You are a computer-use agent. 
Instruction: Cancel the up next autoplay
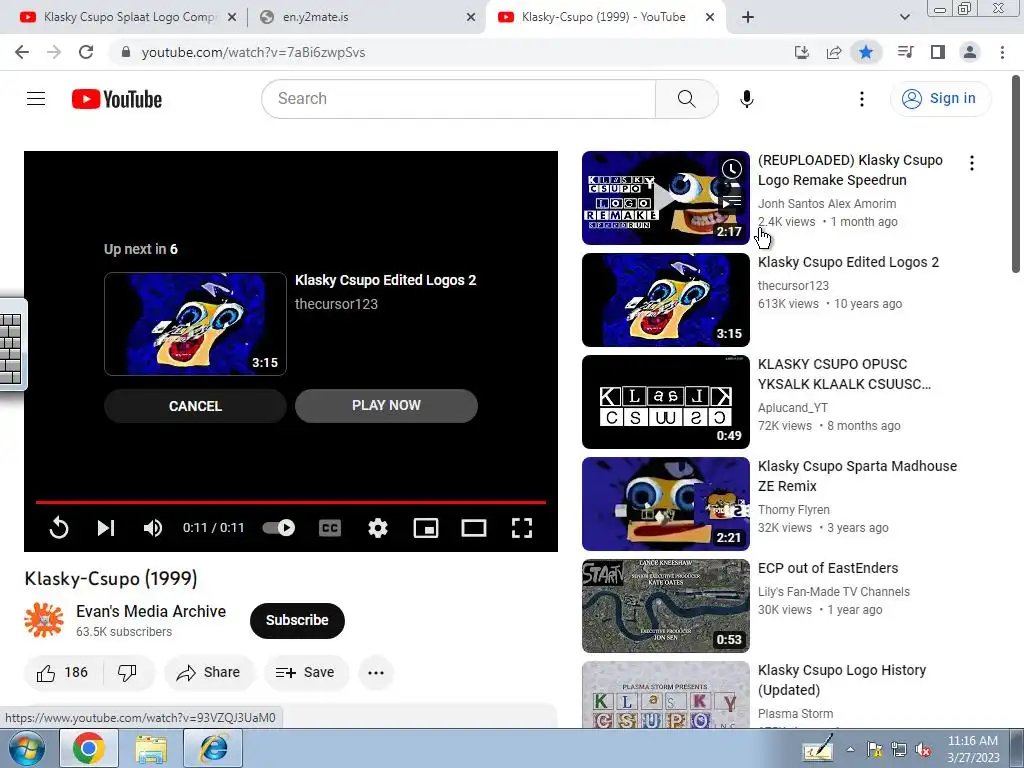pos(195,406)
